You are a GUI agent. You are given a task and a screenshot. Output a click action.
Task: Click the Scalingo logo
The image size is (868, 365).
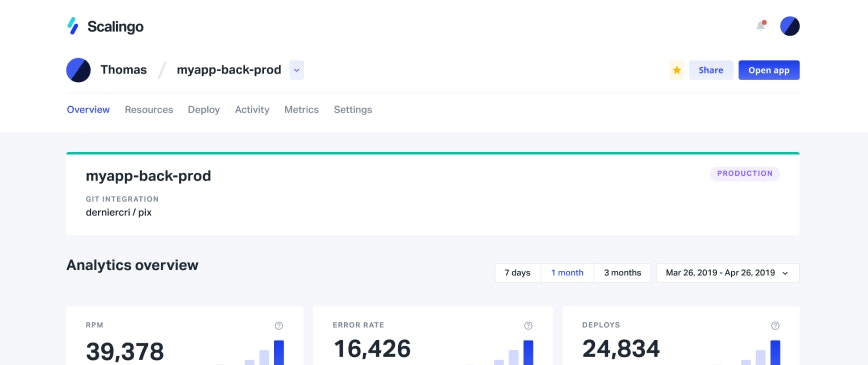click(x=105, y=26)
